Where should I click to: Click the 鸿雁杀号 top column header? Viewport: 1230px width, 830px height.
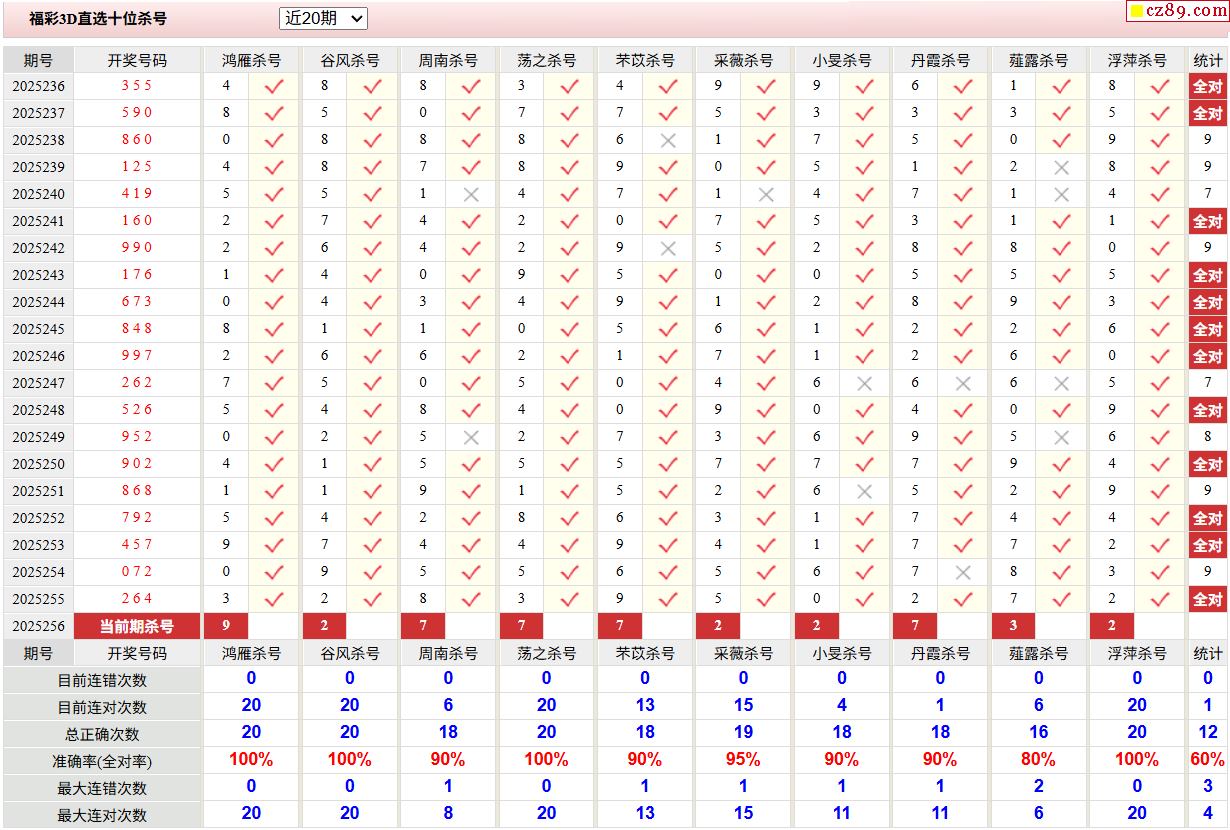pyautogui.click(x=251, y=60)
